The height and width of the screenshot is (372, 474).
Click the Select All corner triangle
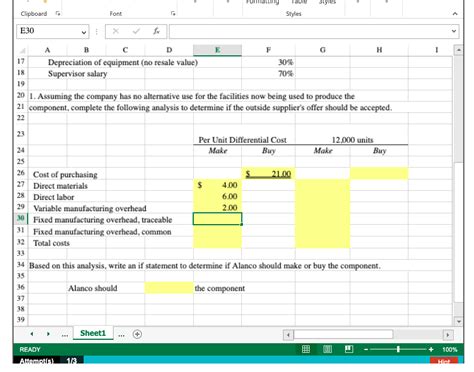click(x=22, y=50)
